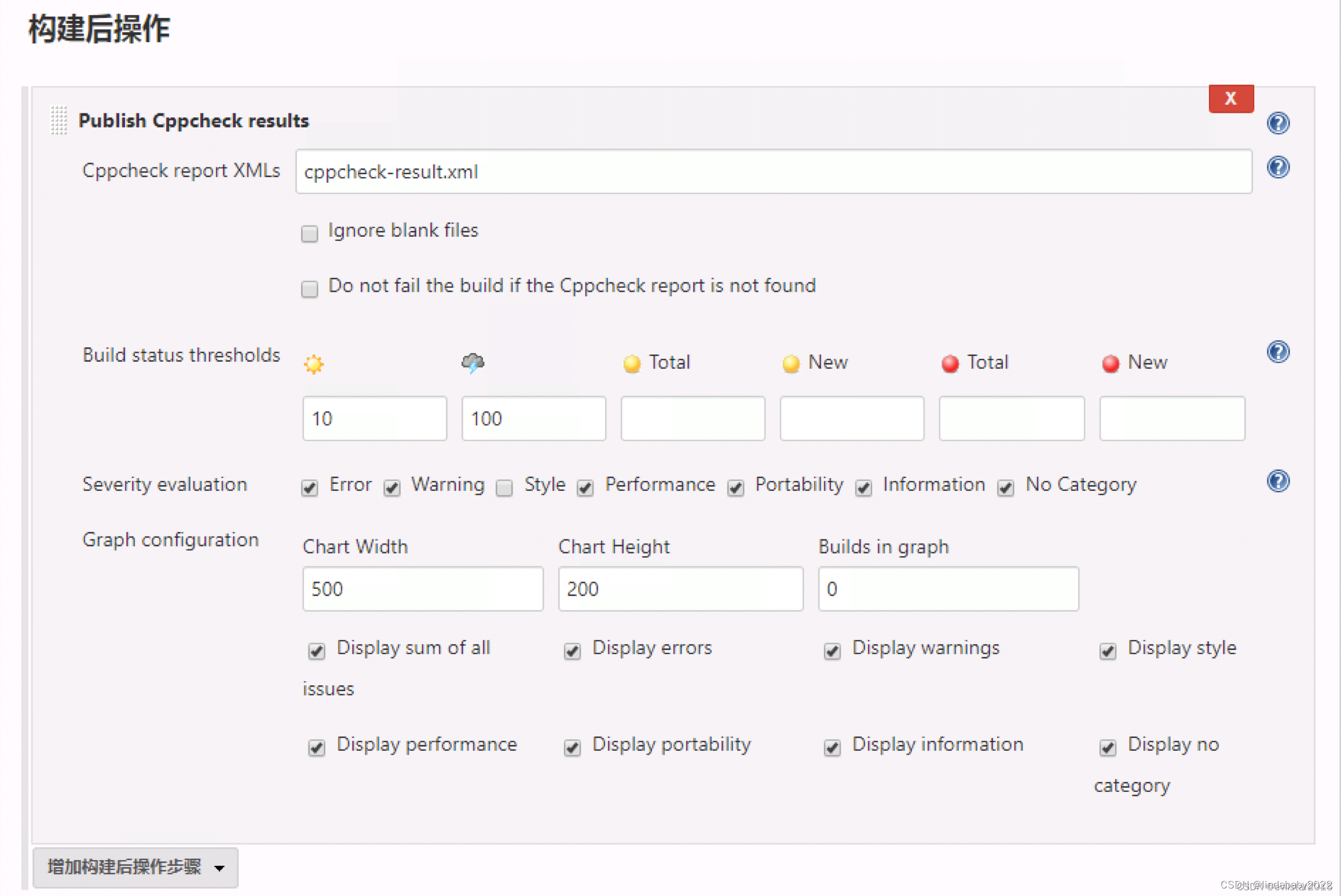Uncheck Warning severity
This screenshot has width=1341, height=896.
392,488
